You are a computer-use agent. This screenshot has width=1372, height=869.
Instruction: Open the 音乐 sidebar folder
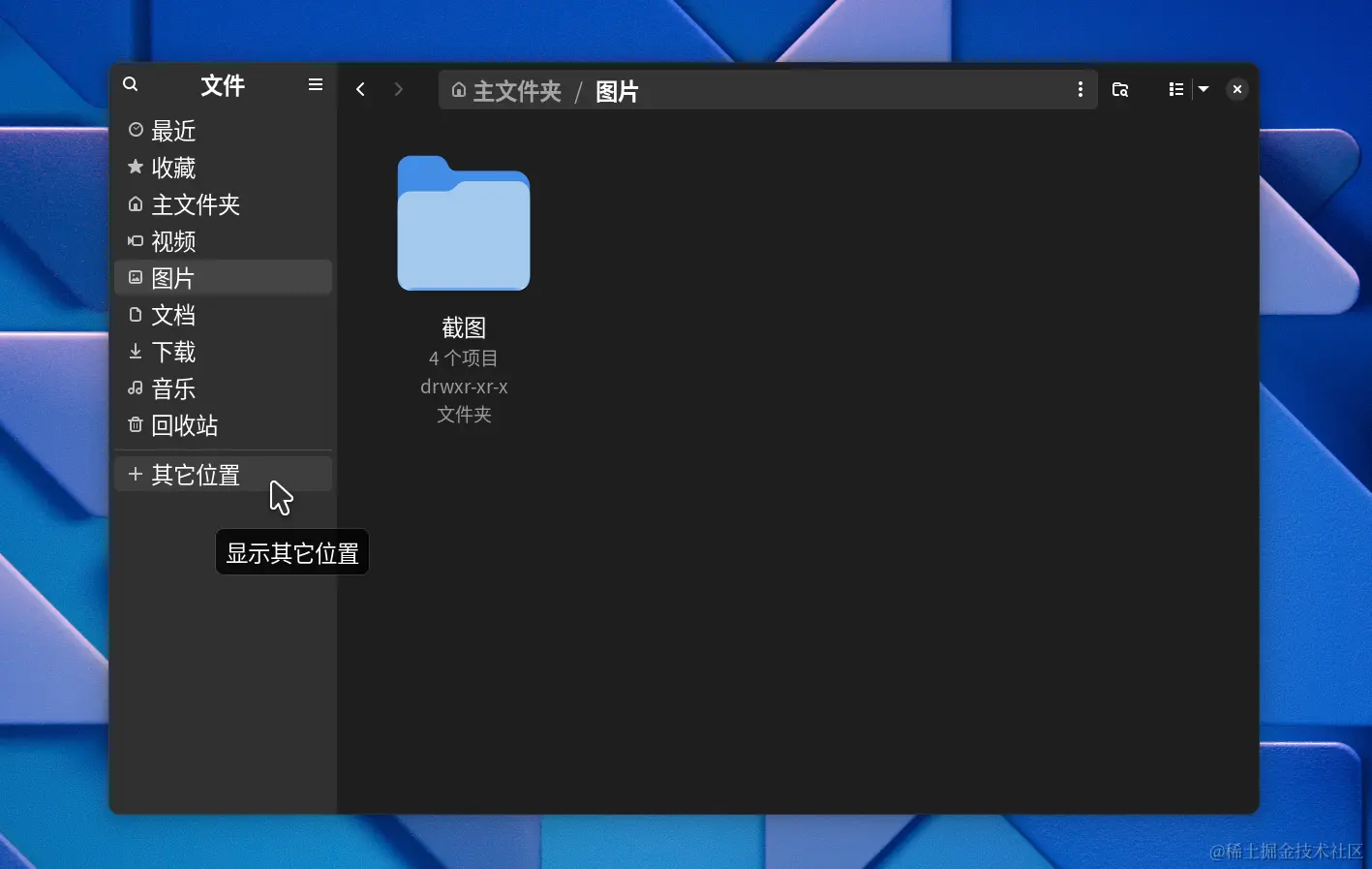223,388
